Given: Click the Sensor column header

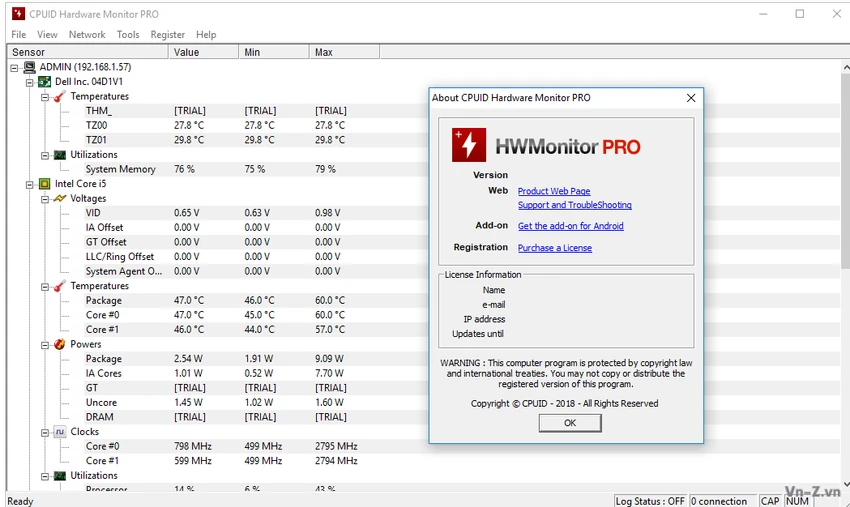Looking at the screenshot, I should click(x=87, y=52).
